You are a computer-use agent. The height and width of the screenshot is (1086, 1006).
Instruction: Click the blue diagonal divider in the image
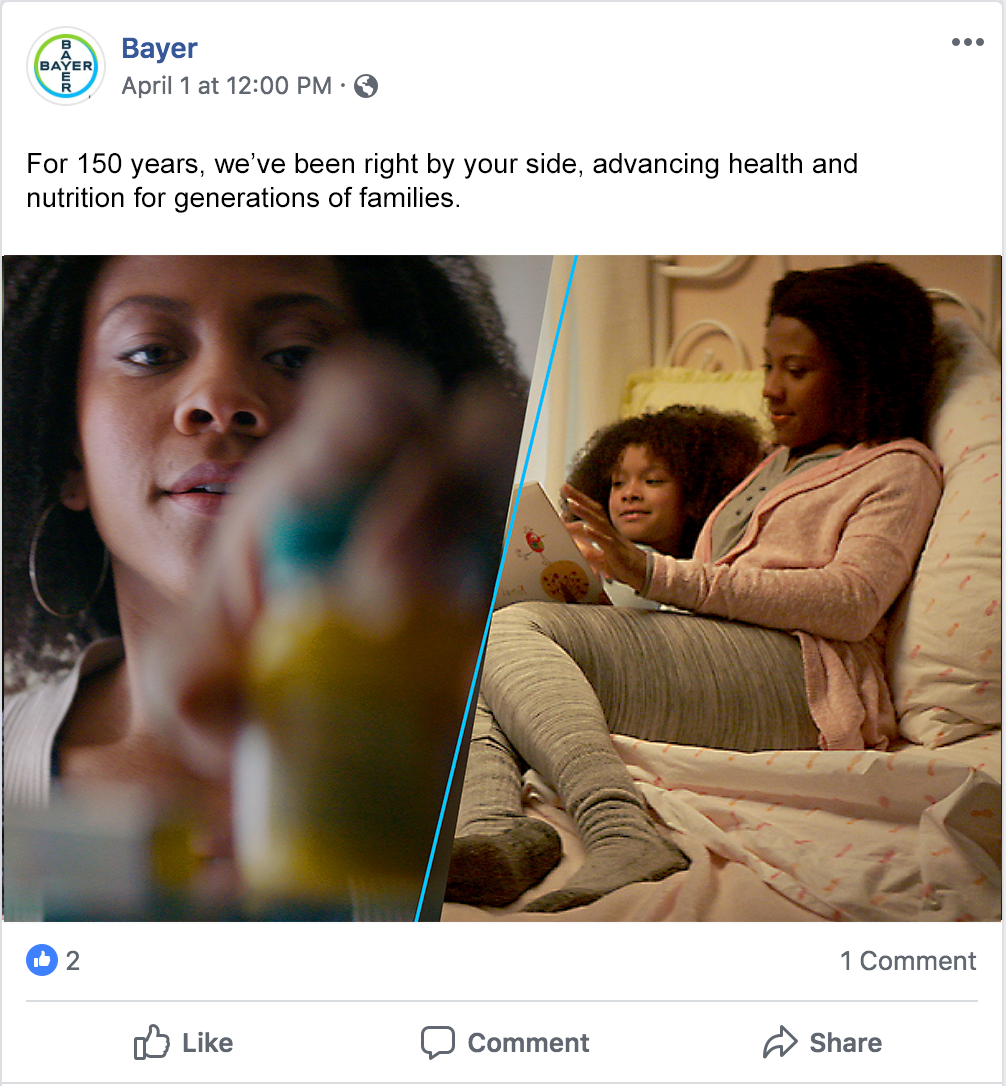pos(496,588)
